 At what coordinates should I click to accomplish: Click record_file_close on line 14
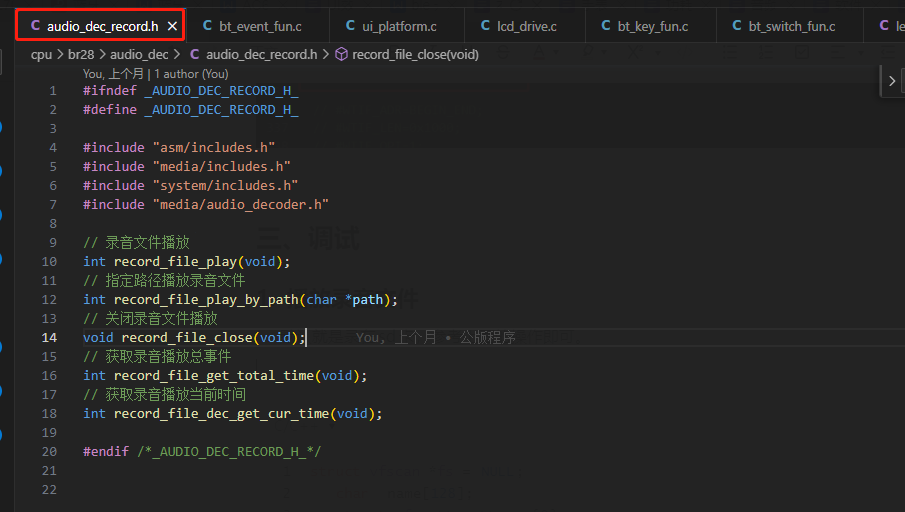point(187,338)
